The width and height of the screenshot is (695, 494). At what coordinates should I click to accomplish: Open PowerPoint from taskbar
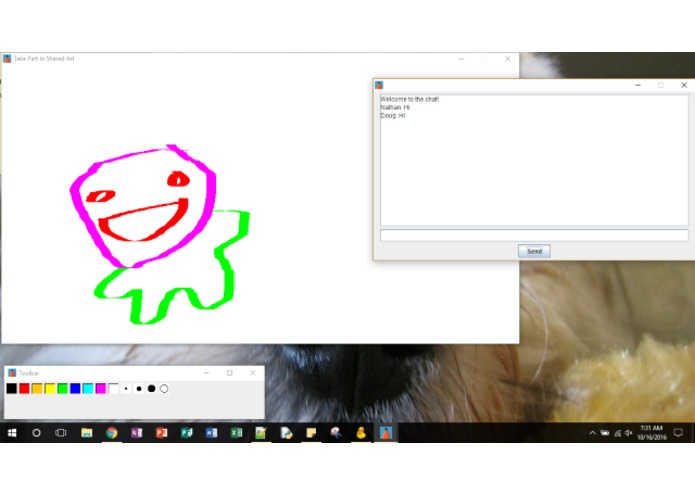pos(161,433)
